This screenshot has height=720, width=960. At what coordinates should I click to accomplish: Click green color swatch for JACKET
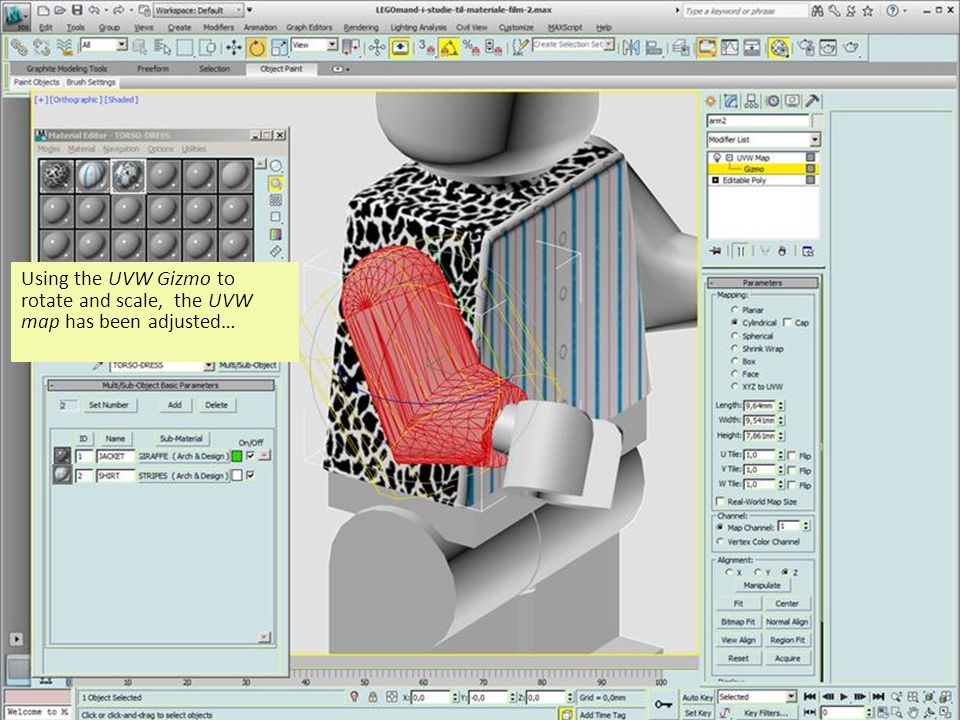pyautogui.click(x=237, y=456)
